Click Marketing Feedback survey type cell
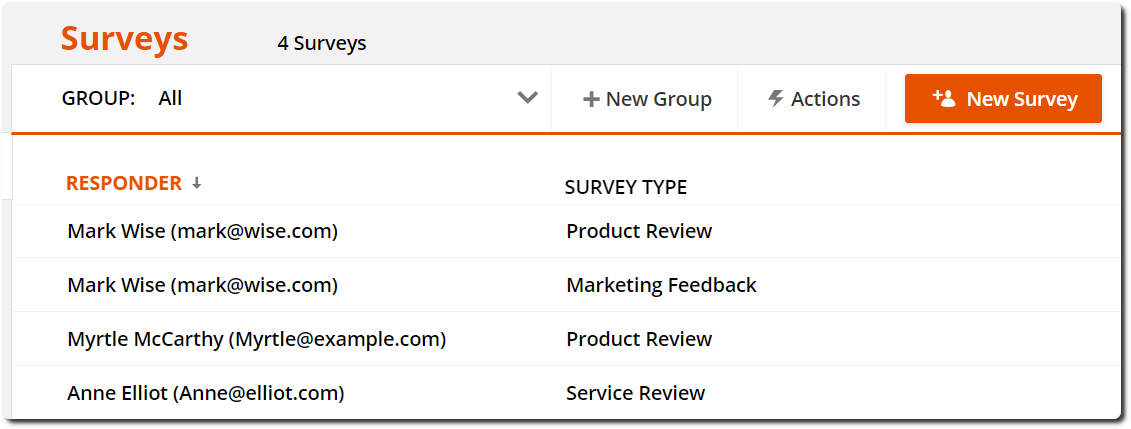 pos(661,285)
